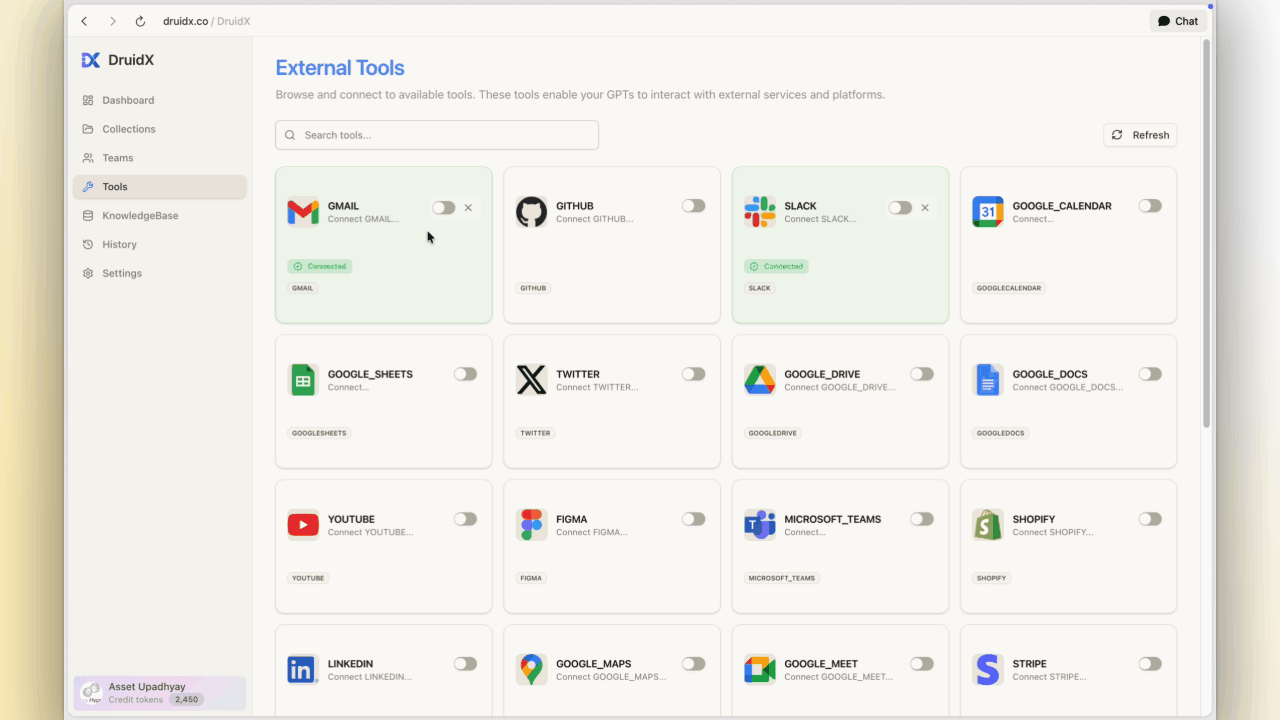The image size is (1280, 720).
Task: Click the Shopify icon on the SHOPIFY card
Action: [987, 524]
